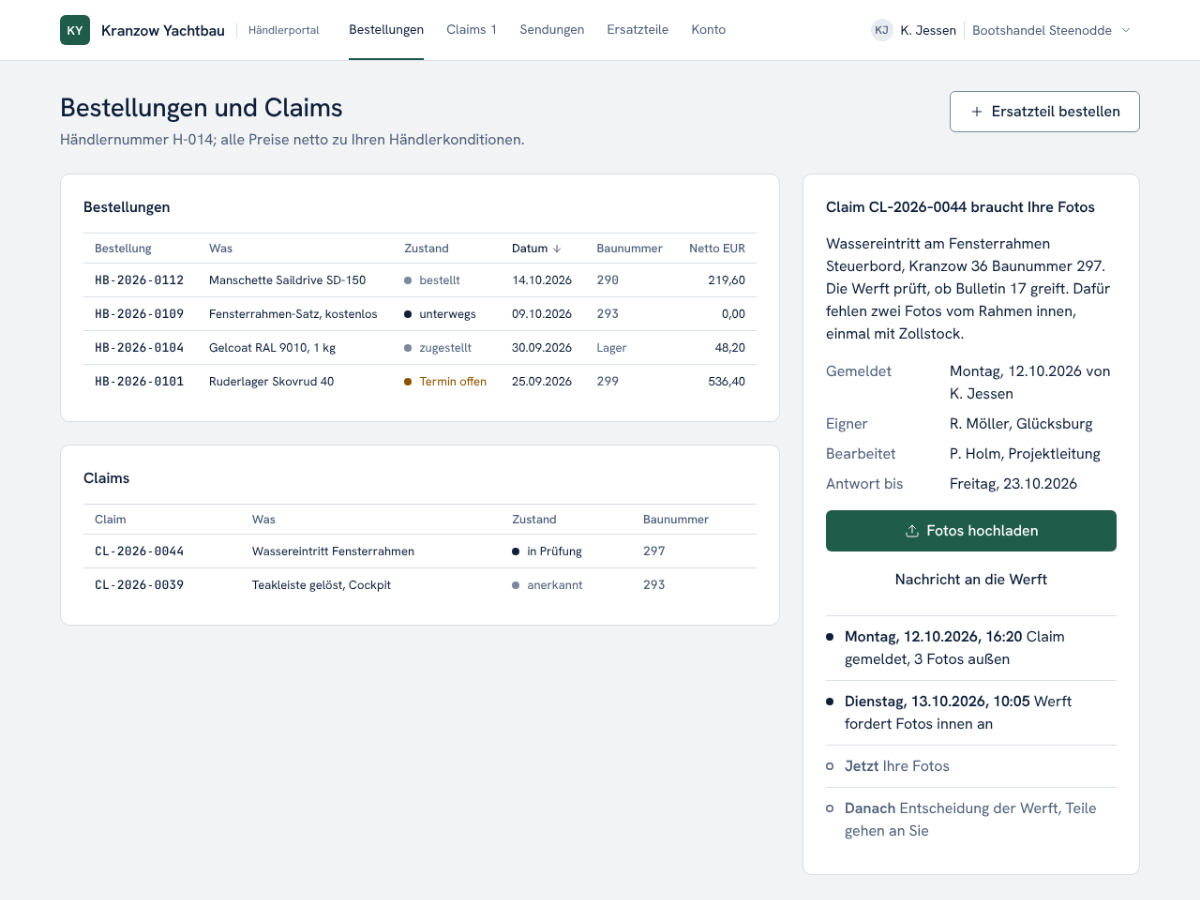Open order HB-2026-0101 Ruderlager Skovrud

tap(420, 381)
